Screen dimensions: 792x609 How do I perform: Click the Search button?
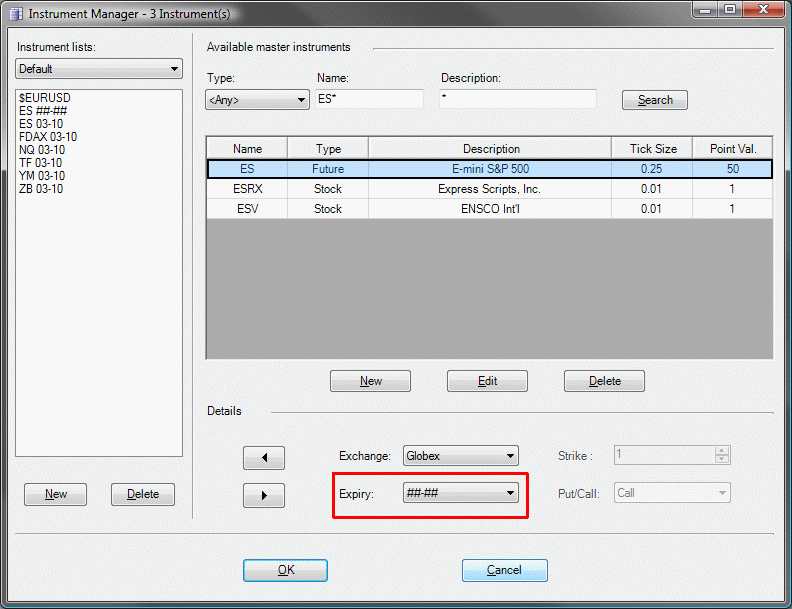(655, 100)
